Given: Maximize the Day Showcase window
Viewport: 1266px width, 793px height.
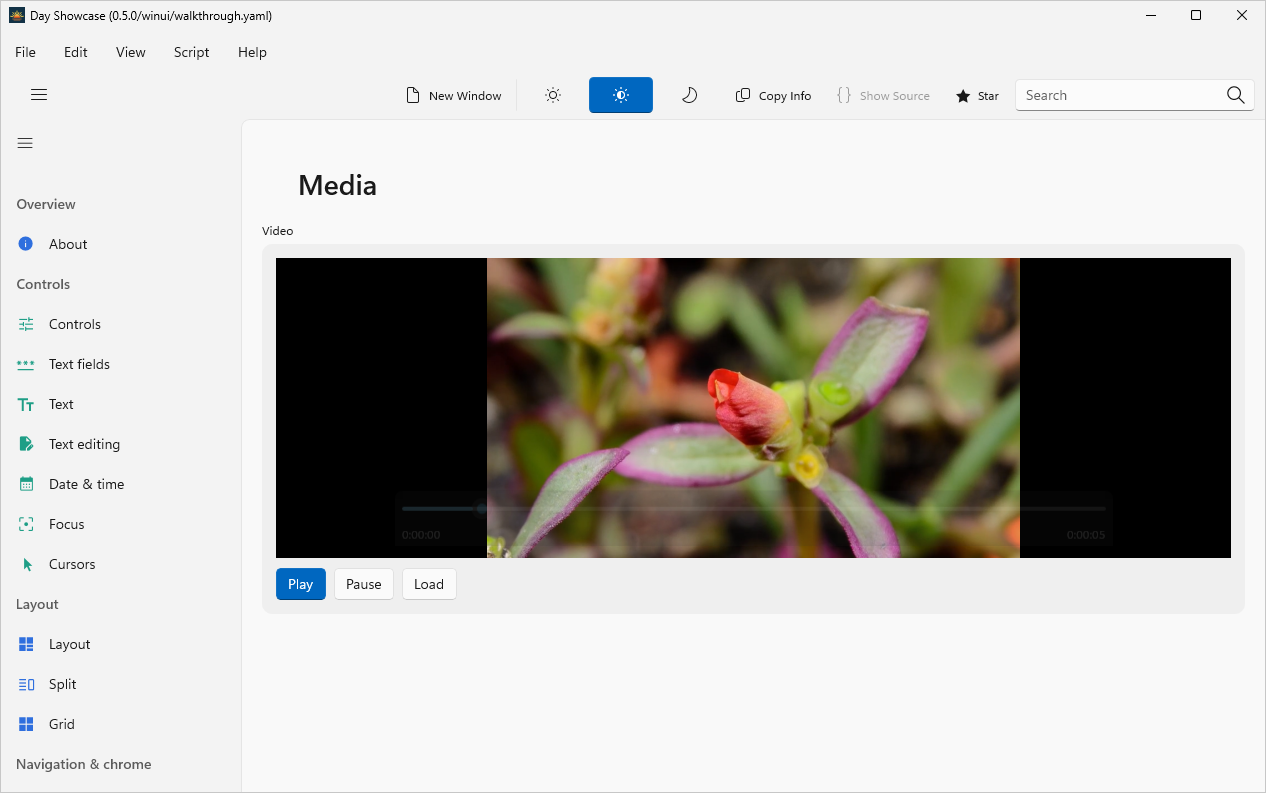Looking at the screenshot, I should pos(1196,15).
